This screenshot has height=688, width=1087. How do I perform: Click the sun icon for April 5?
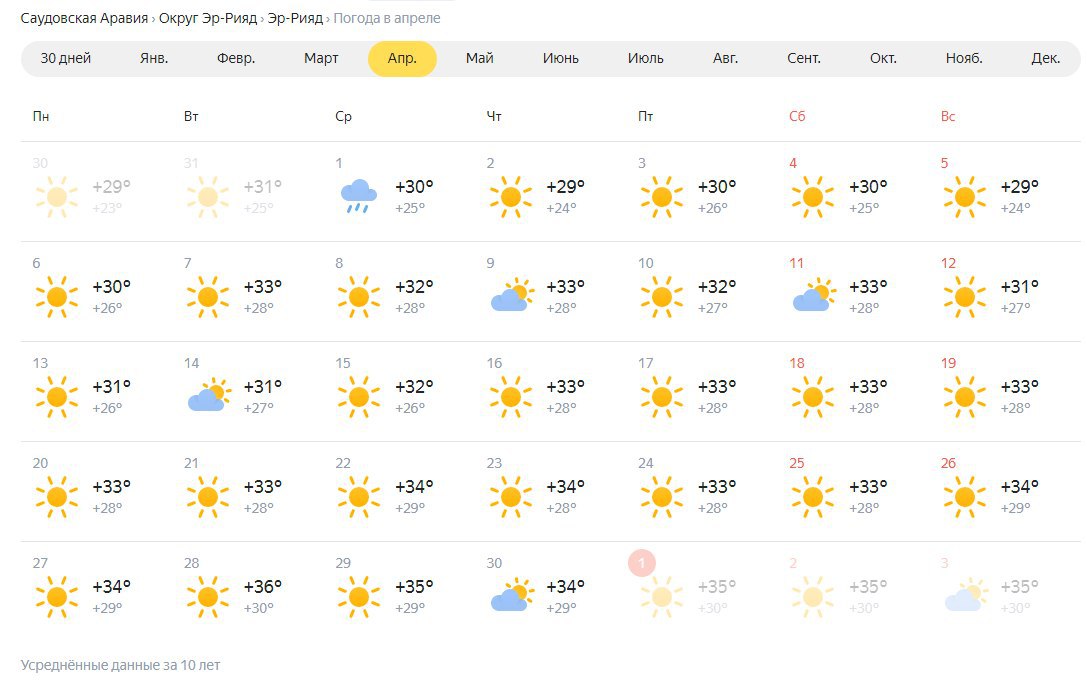point(964,197)
